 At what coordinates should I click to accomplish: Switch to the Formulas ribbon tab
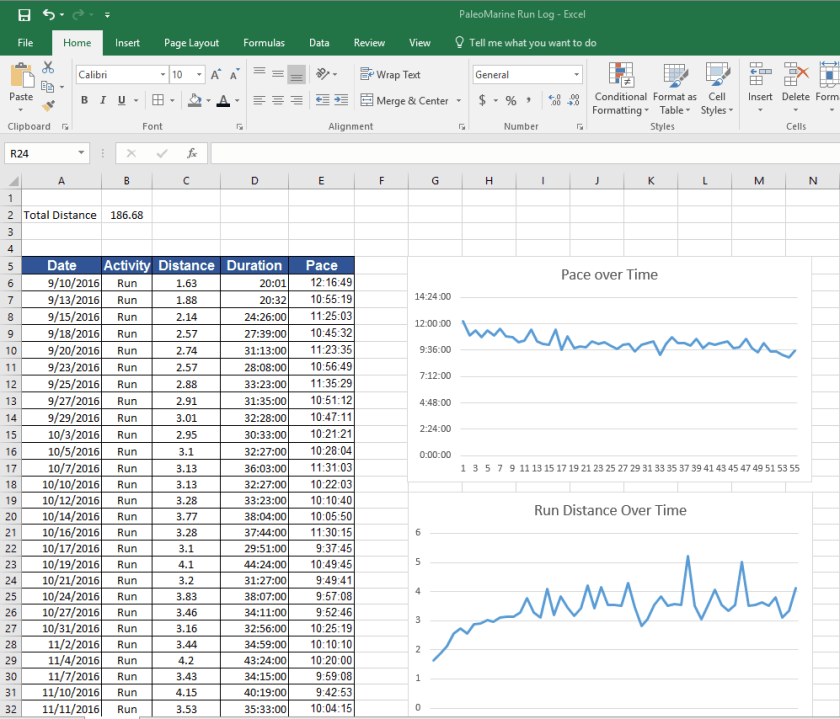(263, 43)
